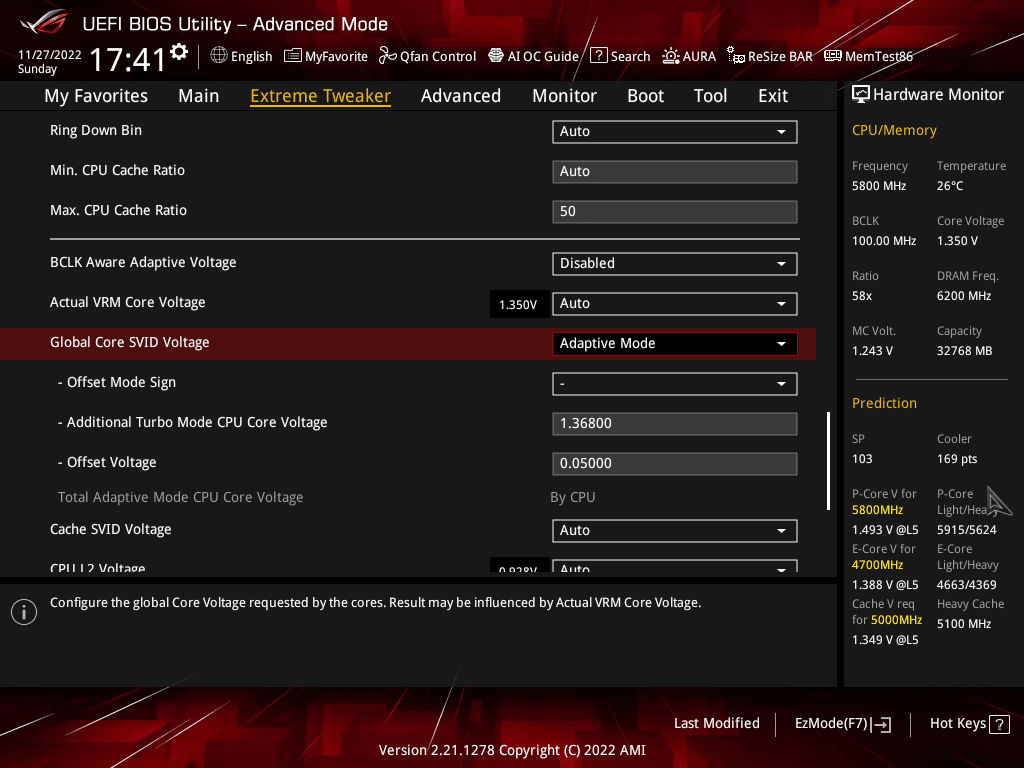
Task: Switch to the Boot tab
Action: coord(645,96)
